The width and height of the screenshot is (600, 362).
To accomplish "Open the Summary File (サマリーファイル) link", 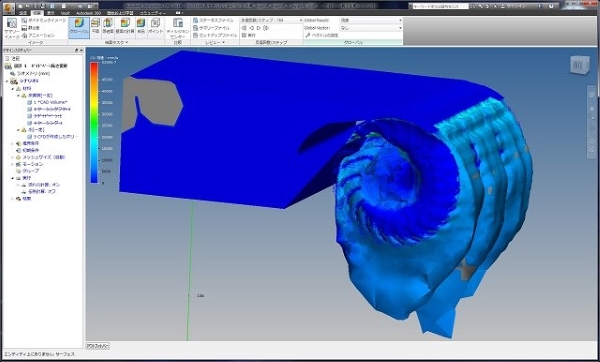I will point(212,28).
